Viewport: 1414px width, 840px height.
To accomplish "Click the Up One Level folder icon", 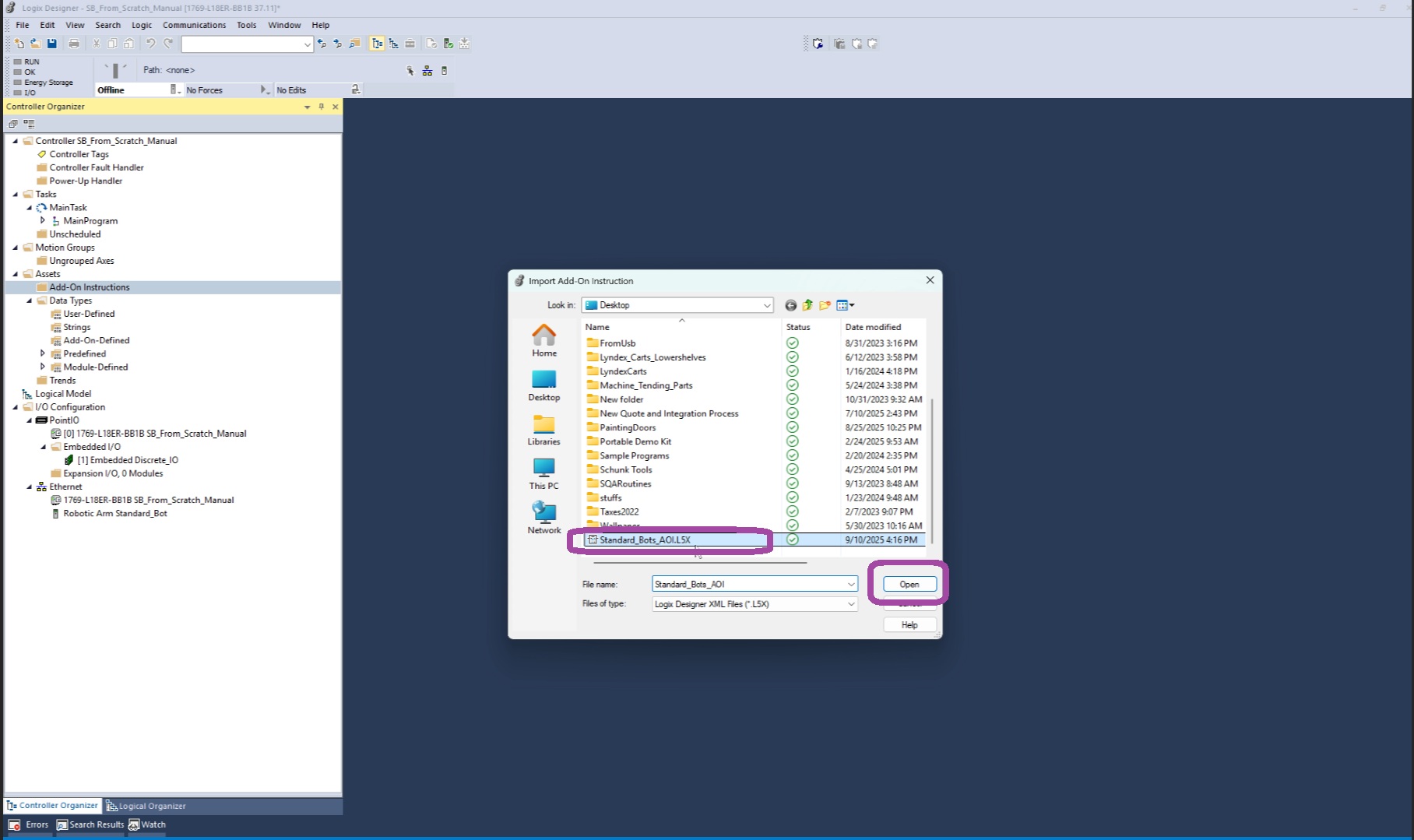I will point(807,305).
